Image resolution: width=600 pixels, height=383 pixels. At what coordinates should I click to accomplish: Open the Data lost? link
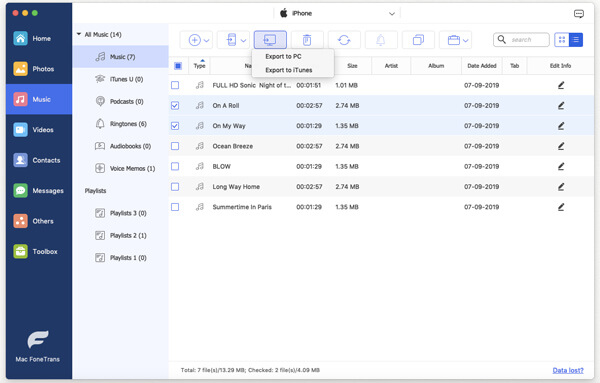click(x=568, y=370)
